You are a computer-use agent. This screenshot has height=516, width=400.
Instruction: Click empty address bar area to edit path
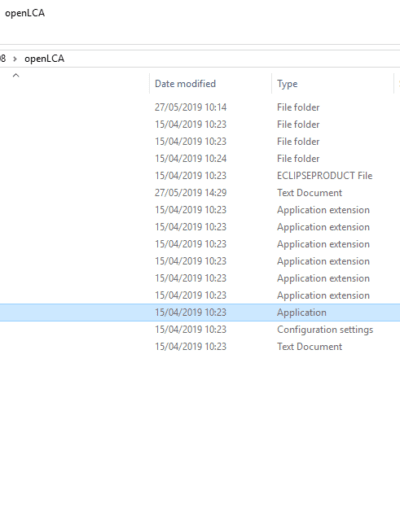[x=233, y=59]
